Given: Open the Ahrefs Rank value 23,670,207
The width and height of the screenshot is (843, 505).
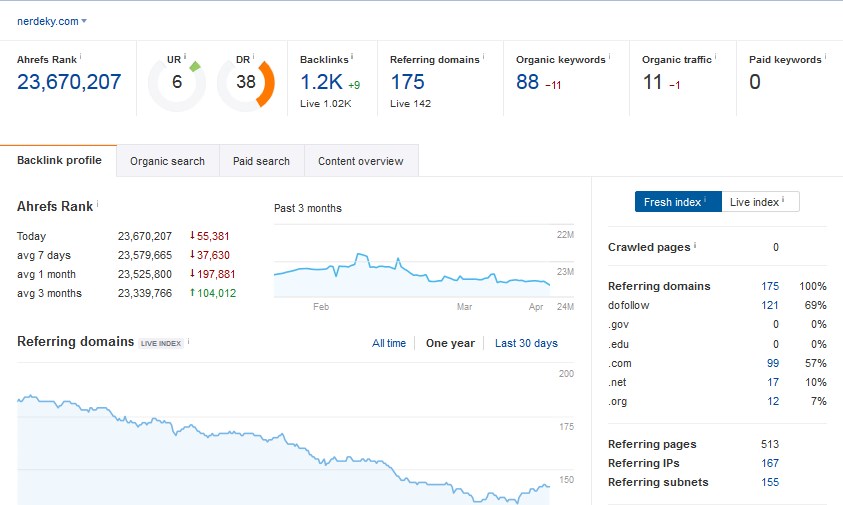Looking at the screenshot, I should [69, 82].
